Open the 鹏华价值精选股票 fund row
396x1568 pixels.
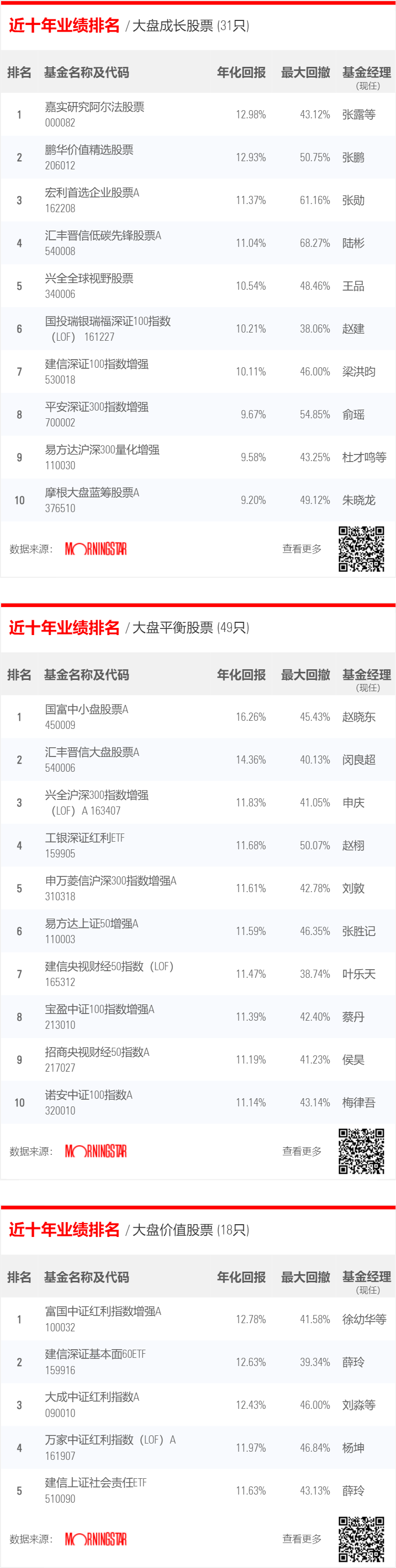click(x=198, y=157)
